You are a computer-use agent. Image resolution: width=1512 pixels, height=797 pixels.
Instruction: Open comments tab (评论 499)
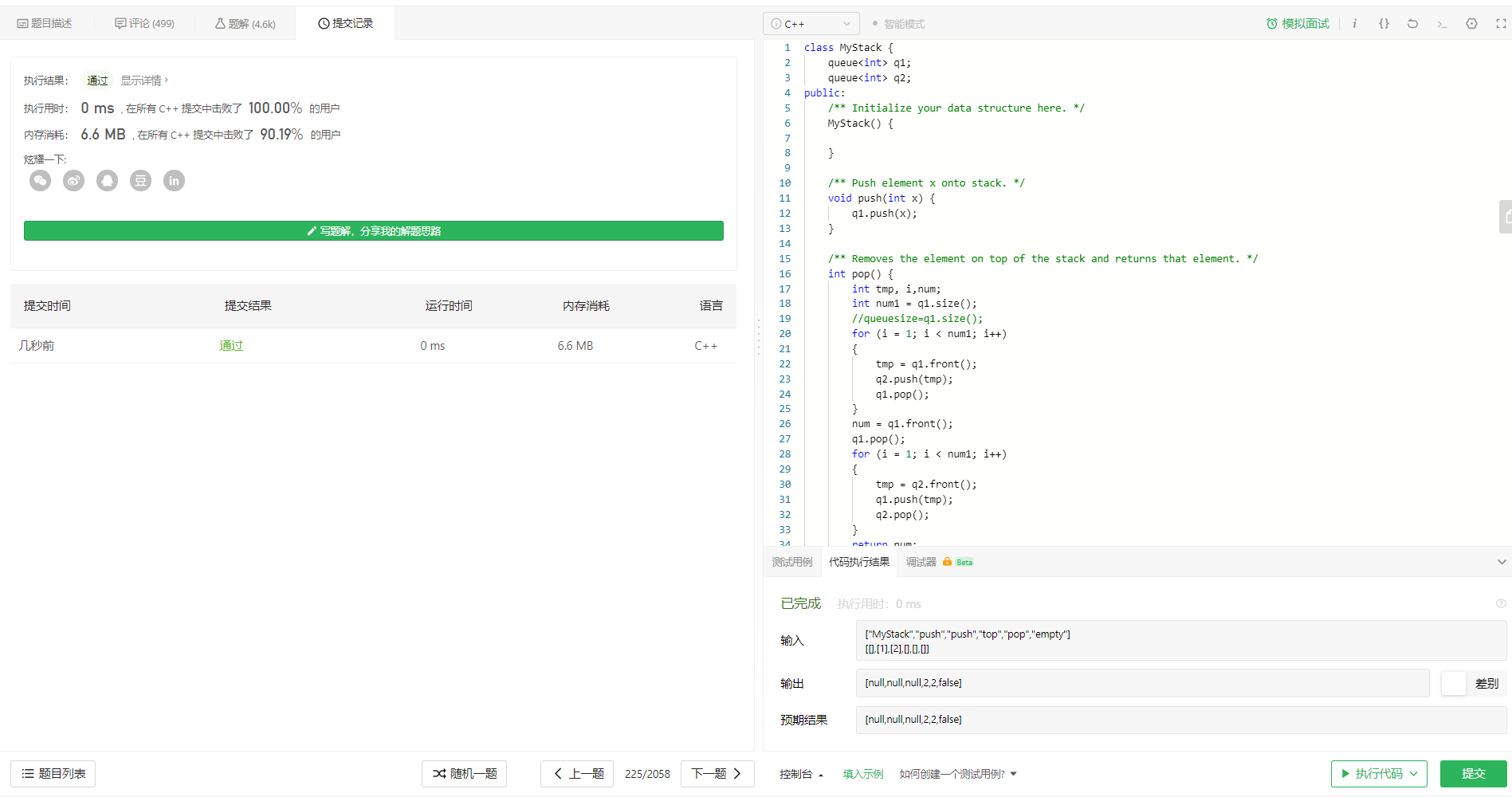[x=144, y=23]
